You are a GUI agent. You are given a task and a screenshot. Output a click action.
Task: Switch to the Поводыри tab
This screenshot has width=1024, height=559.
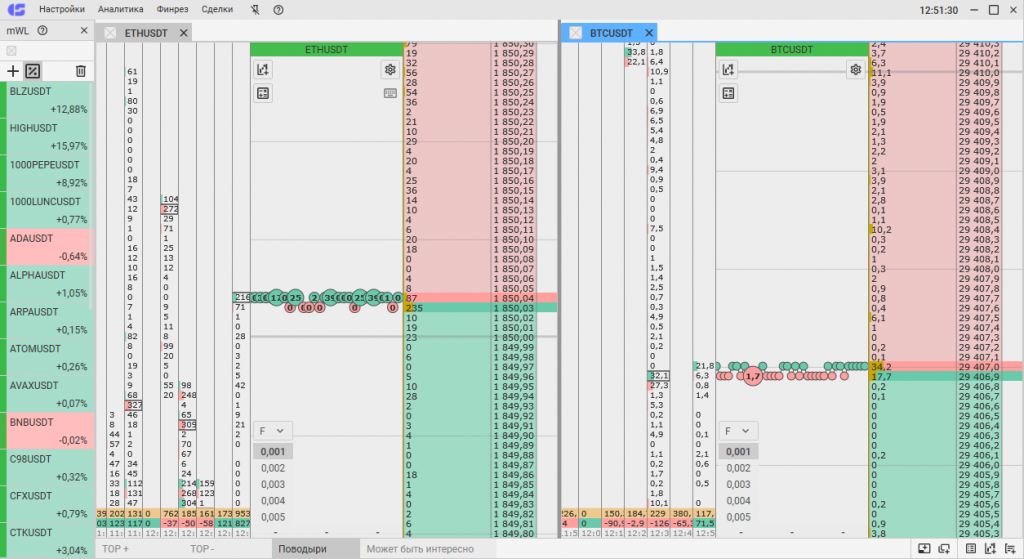coord(302,549)
